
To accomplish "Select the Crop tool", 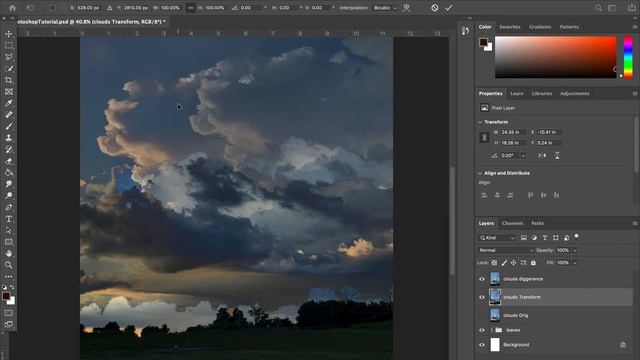I will [x=9, y=80].
